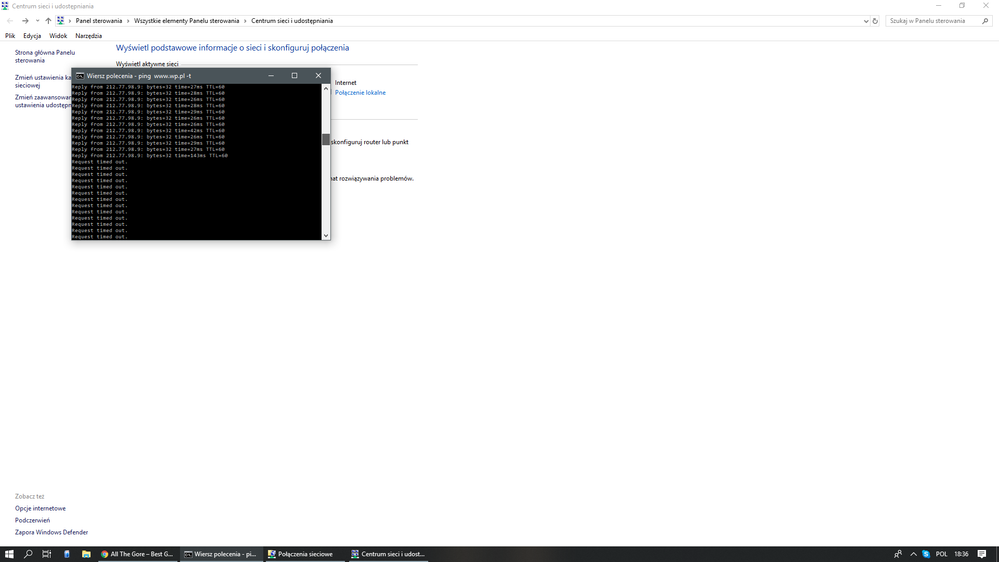Open the Plik menu
Screen dimensions: 999x562
[10, 35]
